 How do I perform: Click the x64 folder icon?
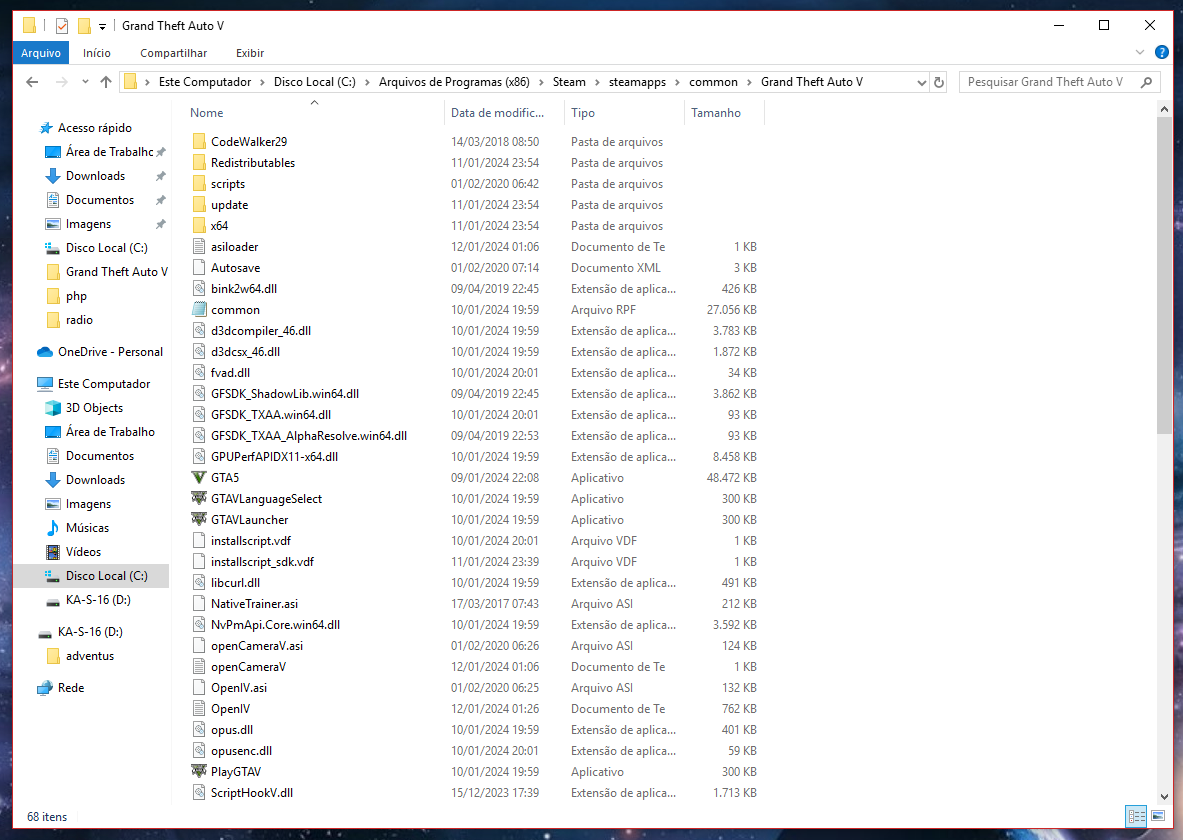point(199,225)
